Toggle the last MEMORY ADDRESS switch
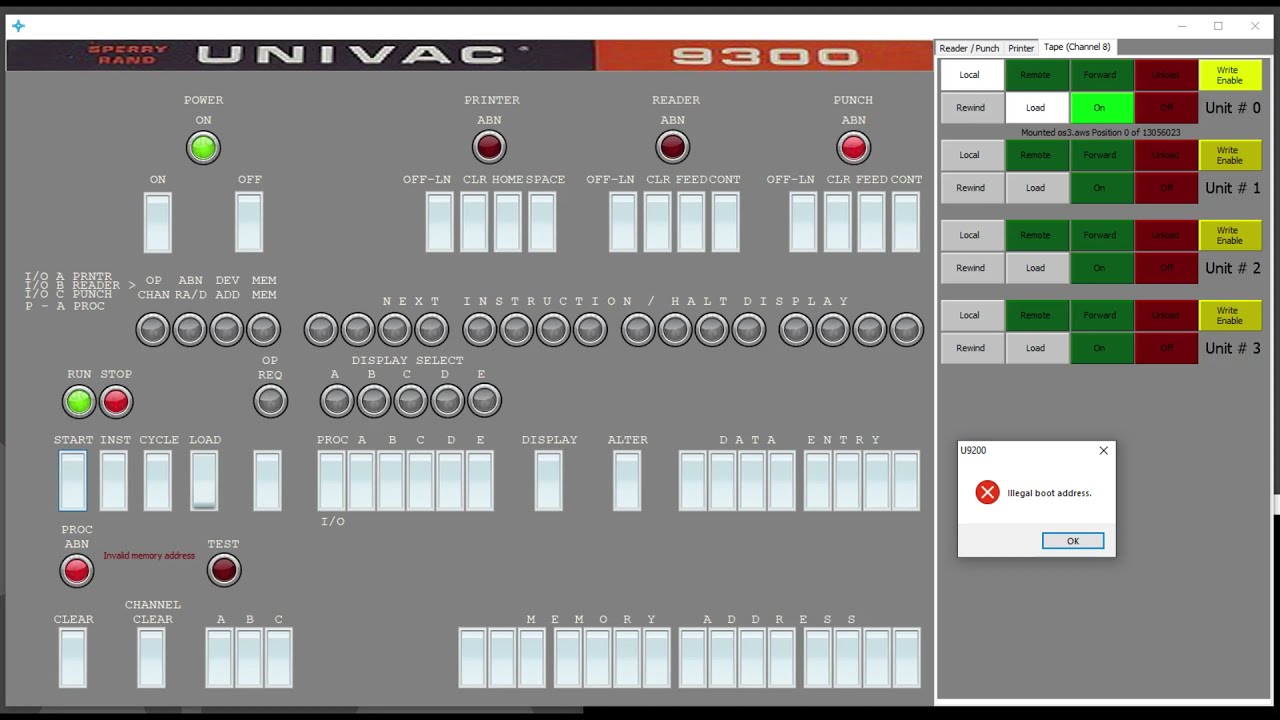Screen dimensions: 1280x720 pos(906,658)
